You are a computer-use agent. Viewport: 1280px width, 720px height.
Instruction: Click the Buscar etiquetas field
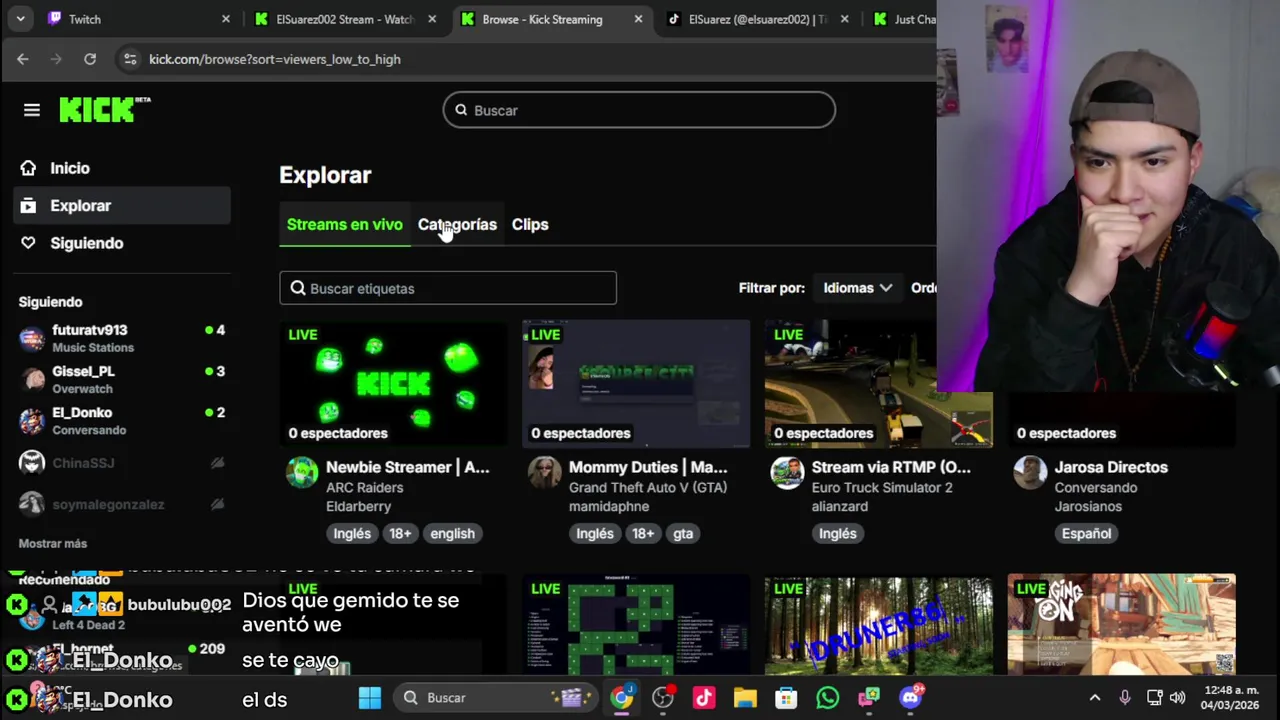[x=448, y=288]
